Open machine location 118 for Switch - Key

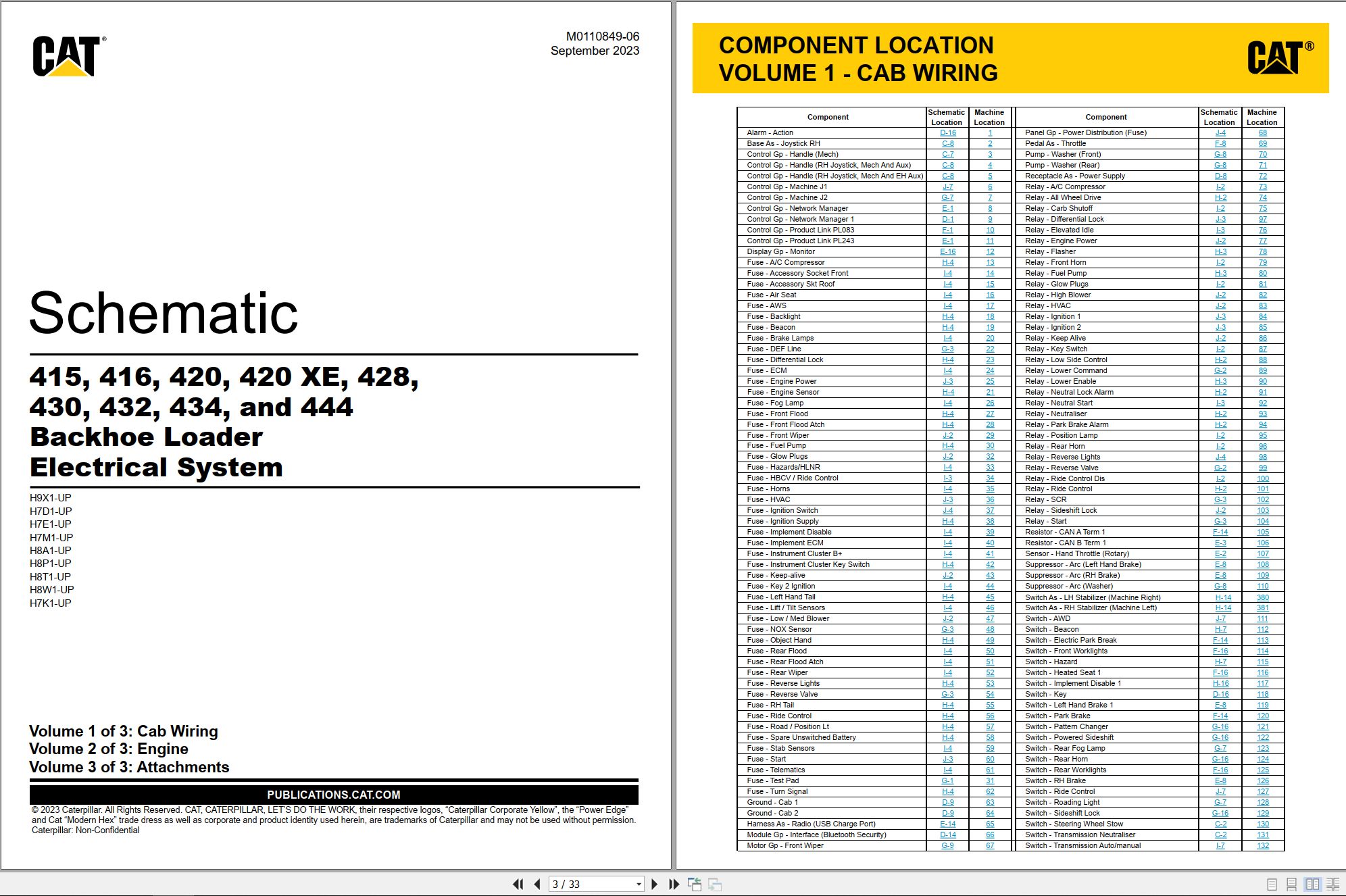[x=1263, y=695]
